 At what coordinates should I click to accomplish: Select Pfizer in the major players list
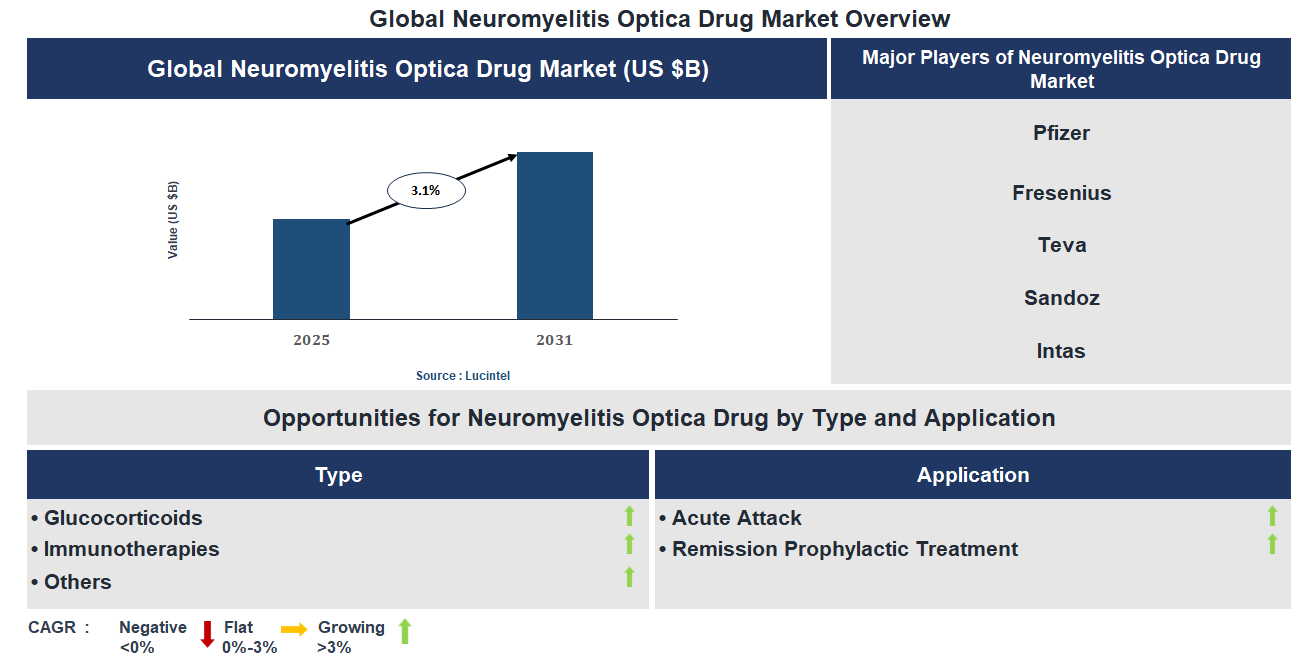point(1060,132)
